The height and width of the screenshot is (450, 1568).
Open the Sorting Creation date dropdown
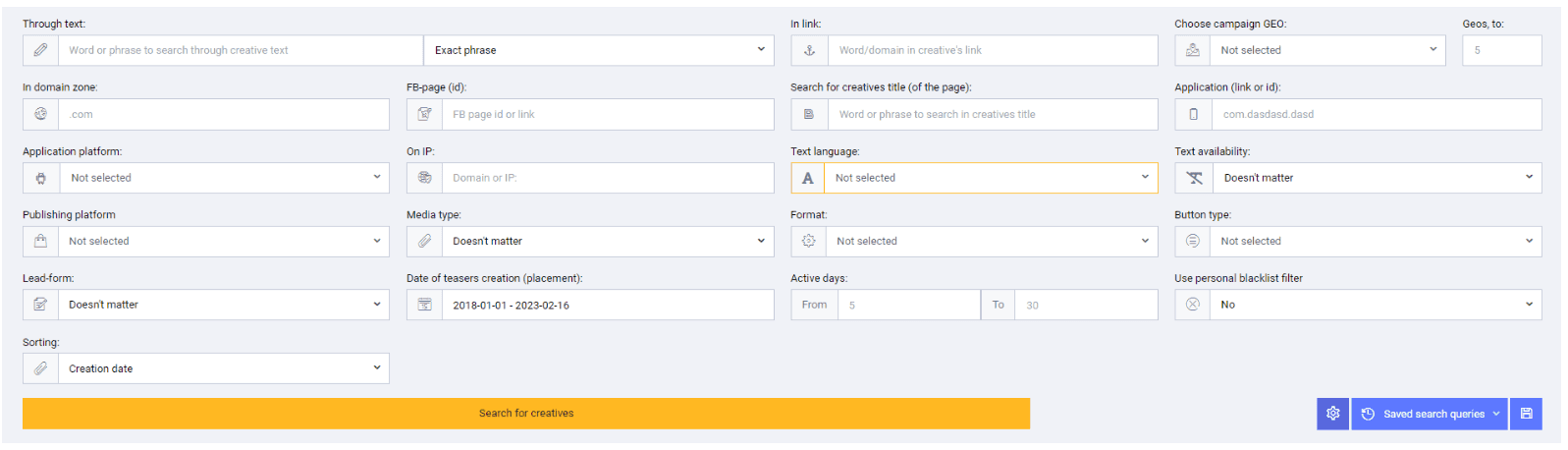(223, 368)
